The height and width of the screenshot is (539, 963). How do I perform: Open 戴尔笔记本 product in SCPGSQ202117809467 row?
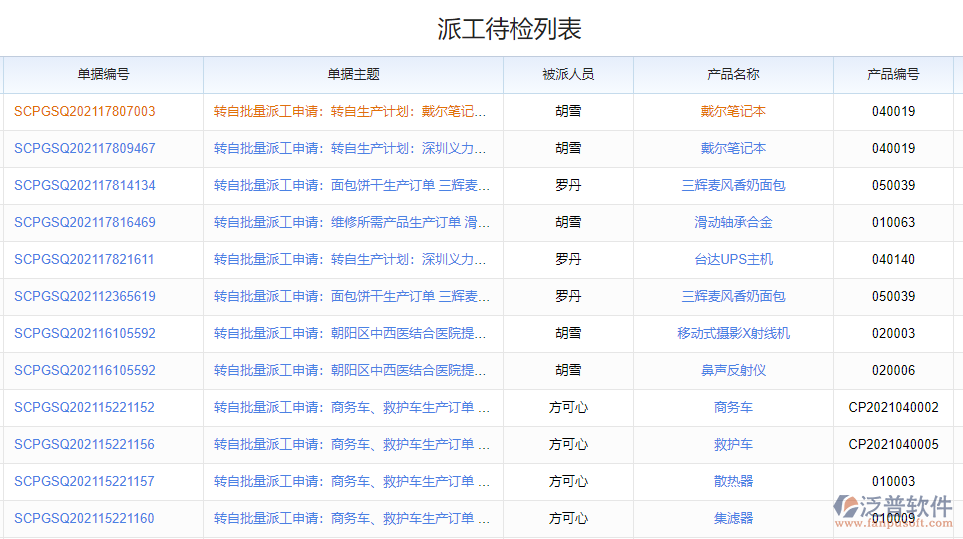click(x=733, y=149)
